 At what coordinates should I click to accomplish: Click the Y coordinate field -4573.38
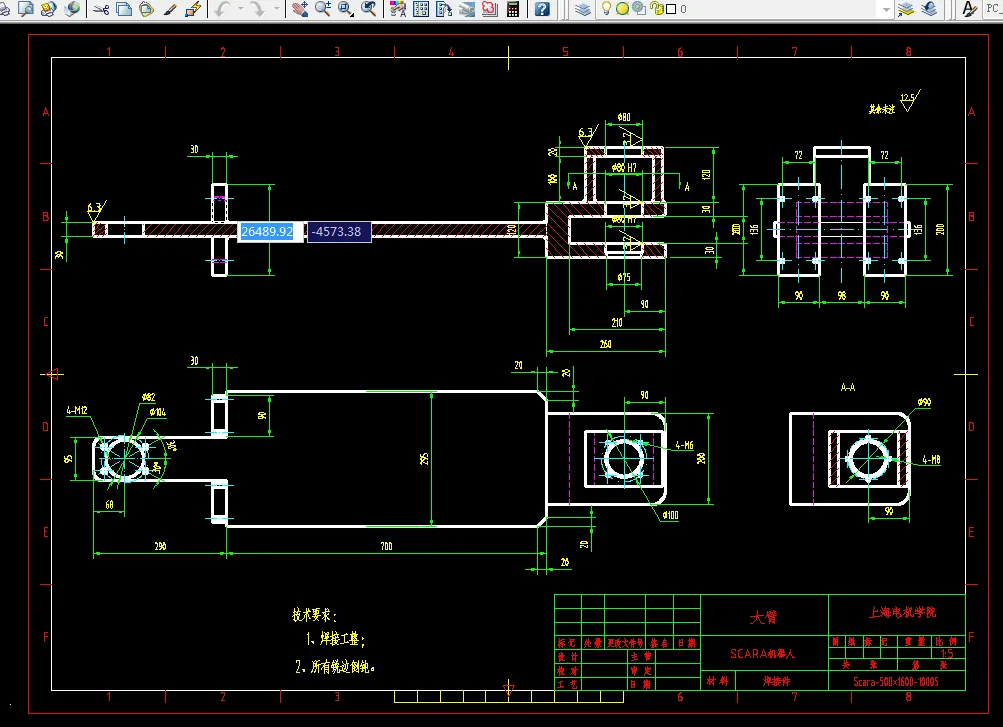(339, 231)
